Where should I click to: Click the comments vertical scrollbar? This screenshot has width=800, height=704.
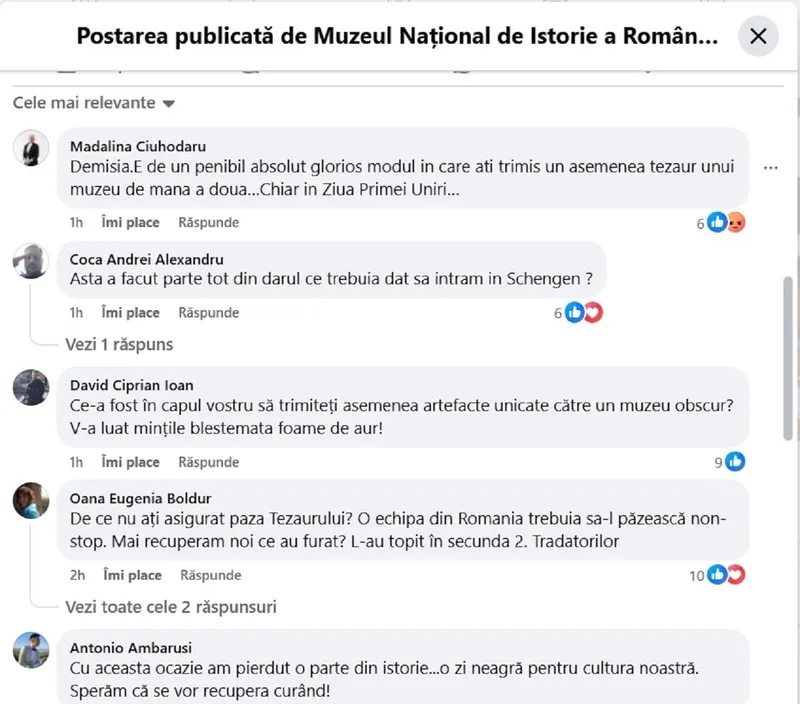[x=791, y=360]
